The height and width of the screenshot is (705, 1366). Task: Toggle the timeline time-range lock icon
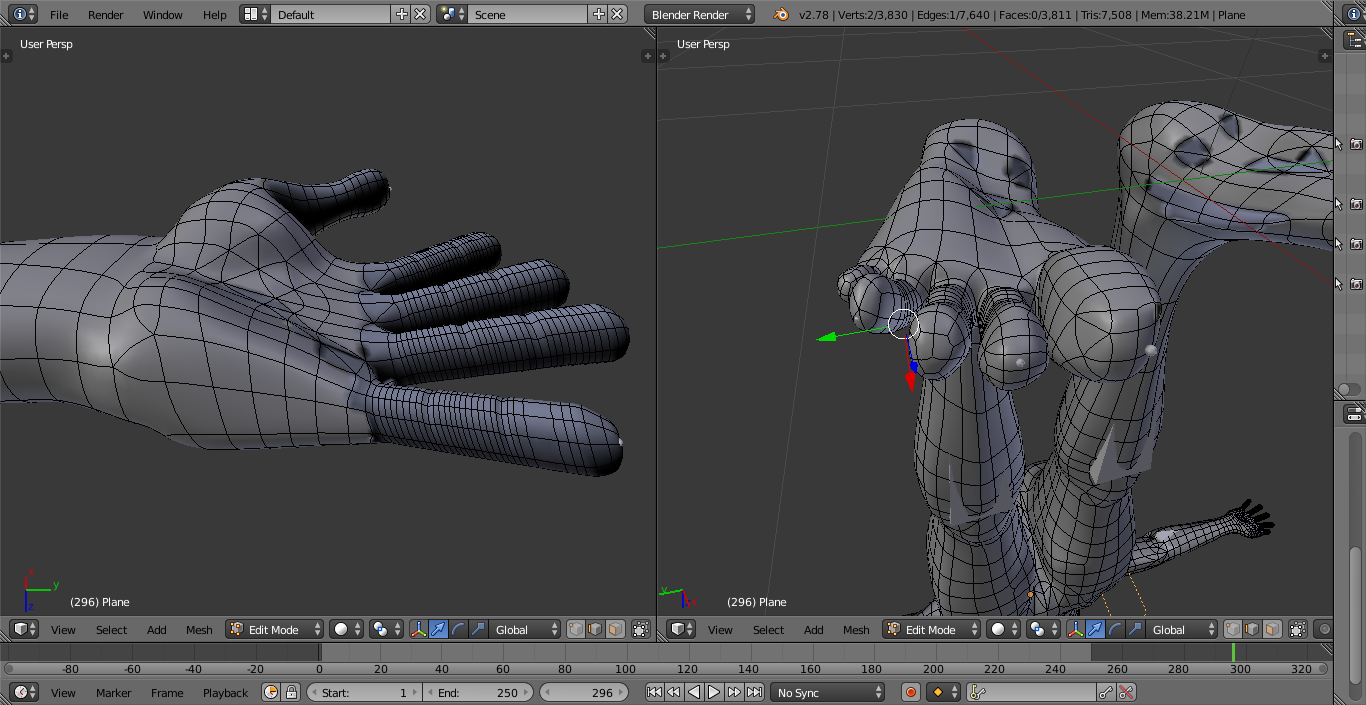(291, 692)
